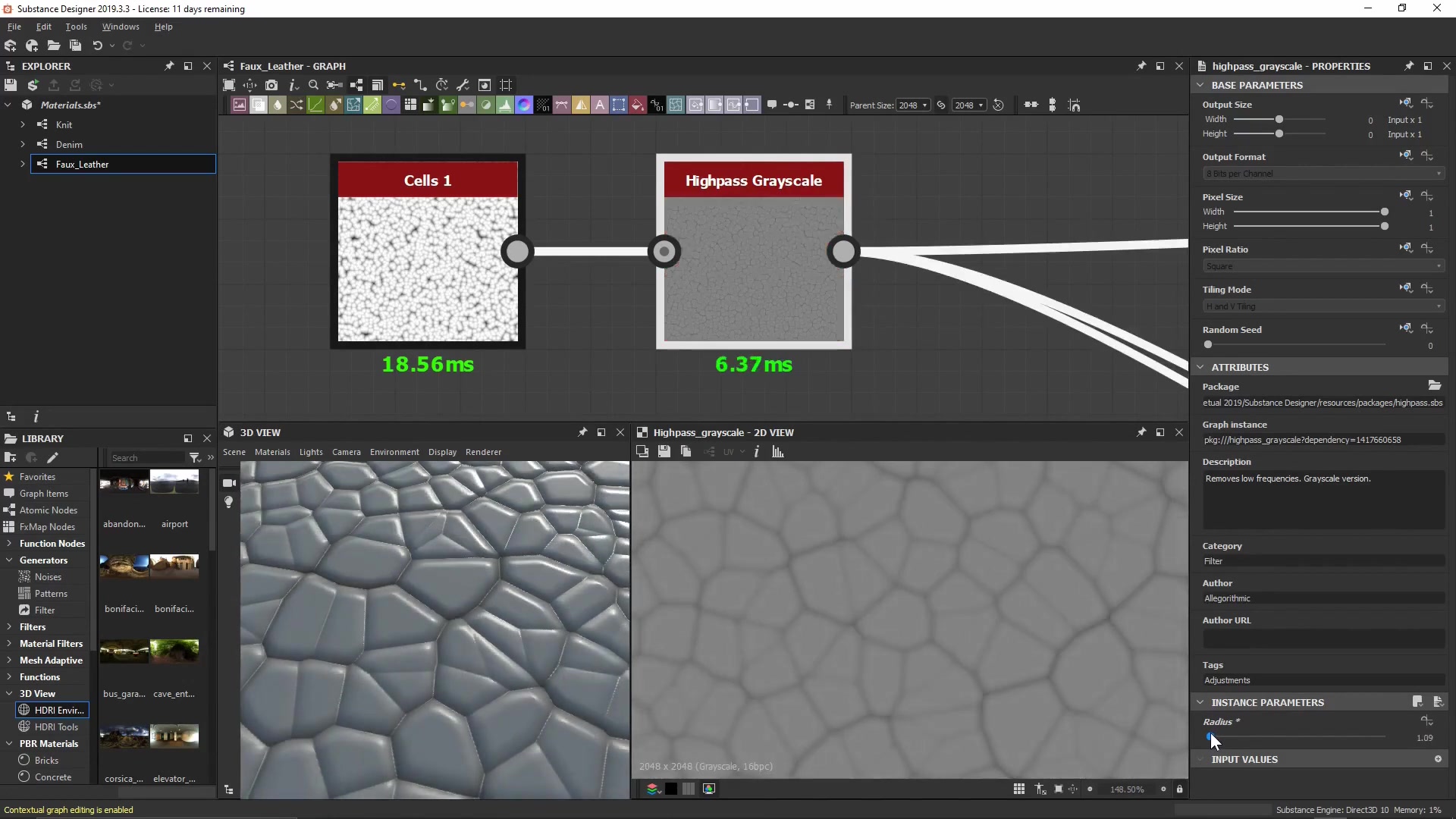Select Noises under Generators in library

(x=48, y=577)
